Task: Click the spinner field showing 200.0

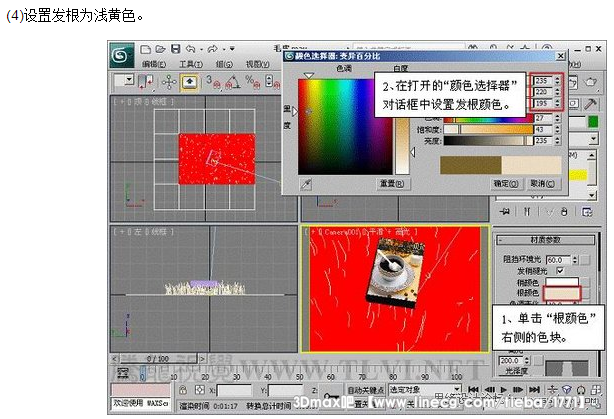Action: point(511,360)
